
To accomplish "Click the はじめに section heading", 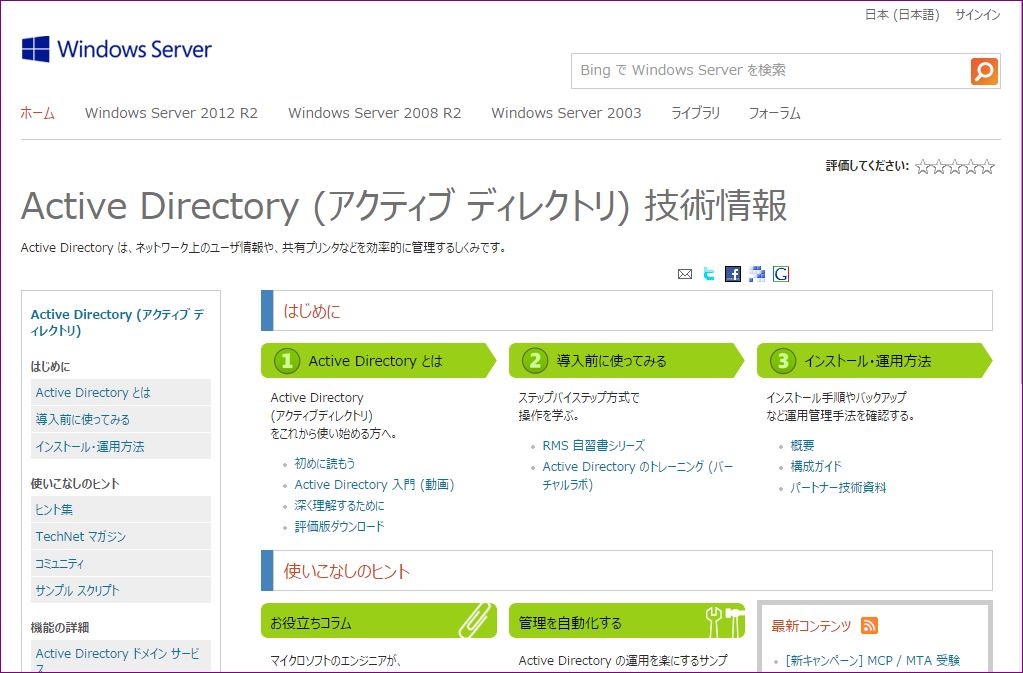I will tap(312, 311).
